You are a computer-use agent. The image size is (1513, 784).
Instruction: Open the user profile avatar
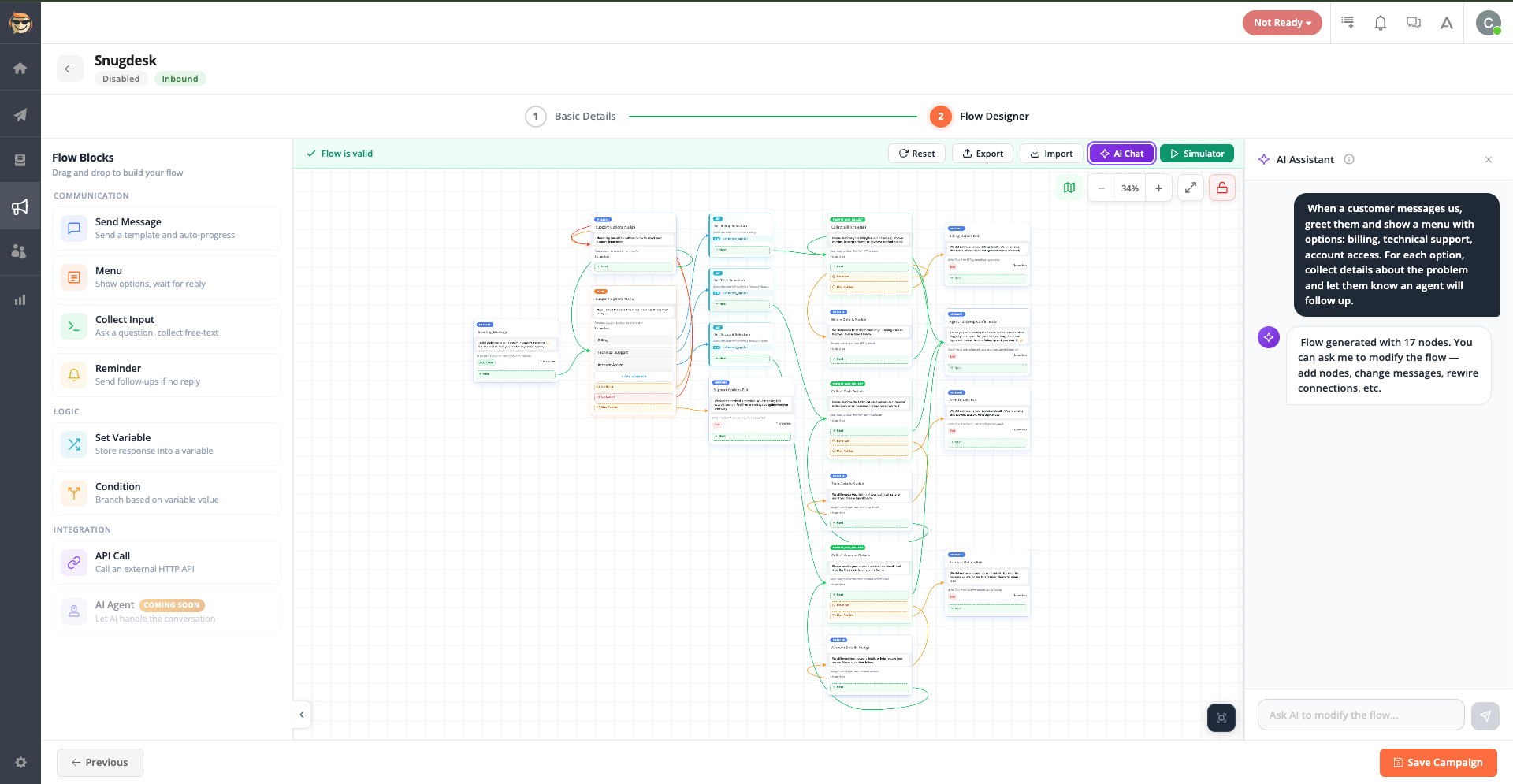point(1488,23)
